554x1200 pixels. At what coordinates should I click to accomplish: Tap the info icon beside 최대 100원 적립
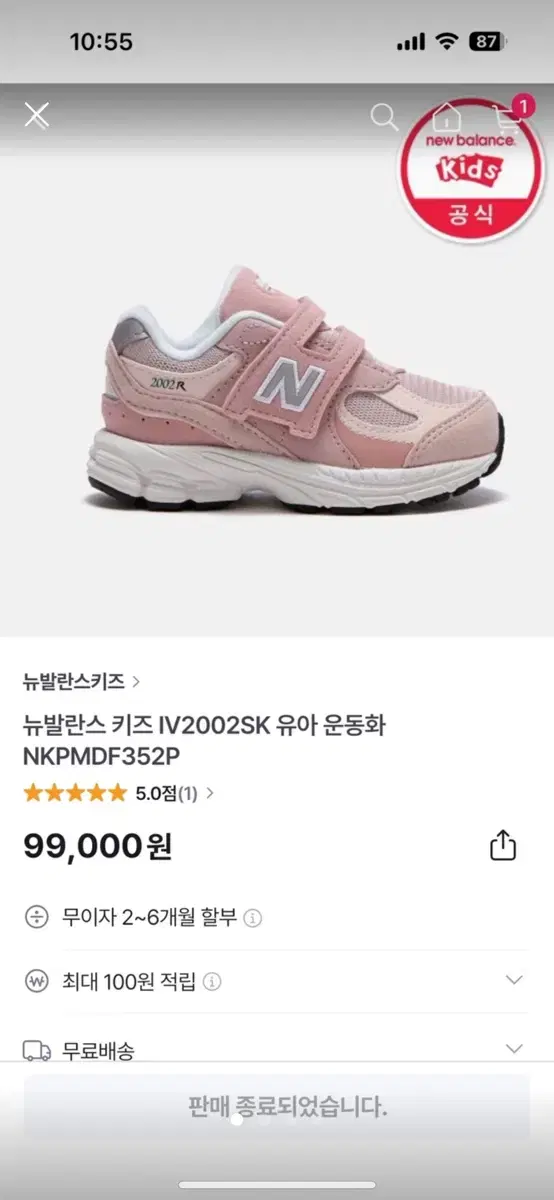pyautogui.click(x=213, y=982)
